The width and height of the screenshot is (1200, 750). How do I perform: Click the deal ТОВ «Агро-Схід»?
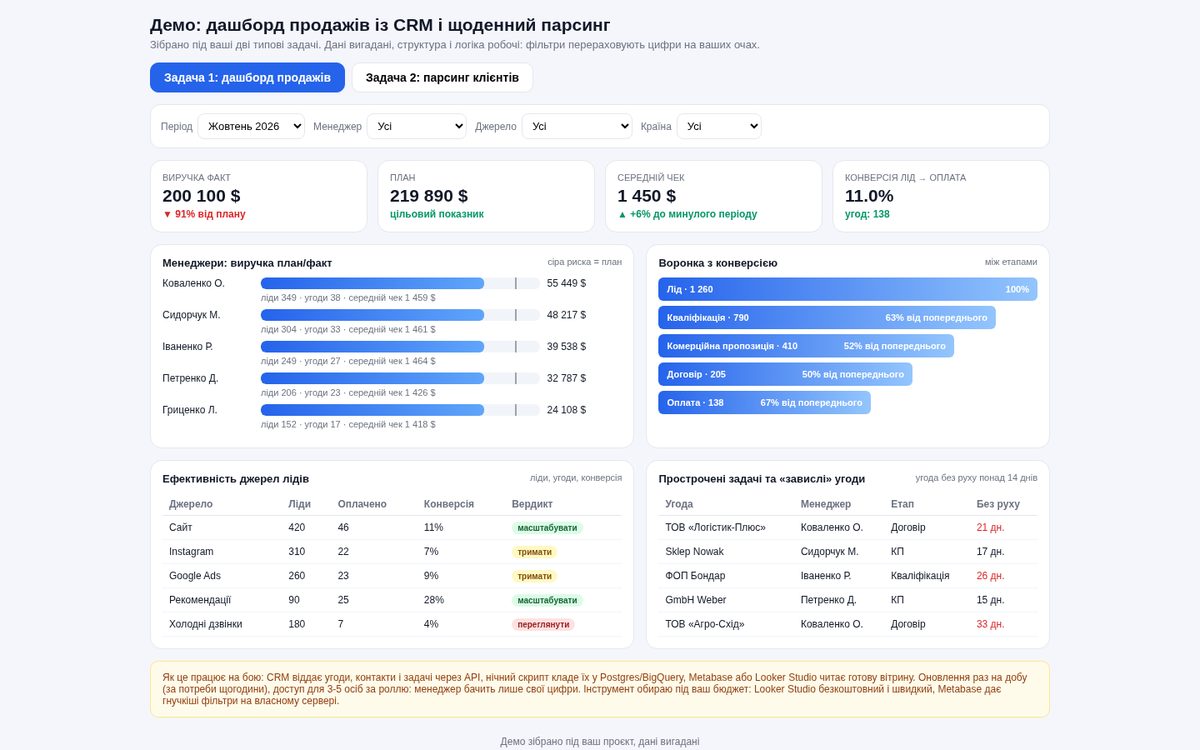click(x=705, y=624)
